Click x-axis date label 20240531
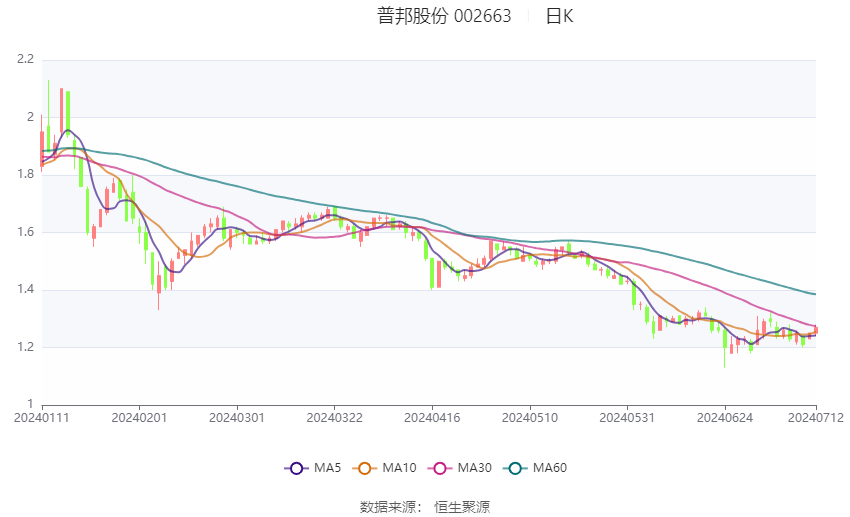850x517 pixels. click(627, 418)
